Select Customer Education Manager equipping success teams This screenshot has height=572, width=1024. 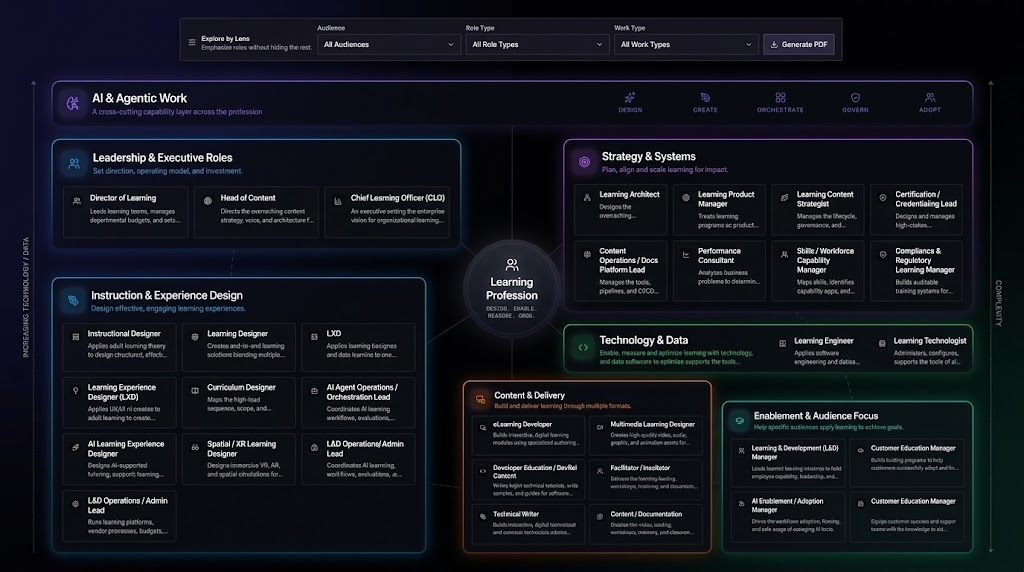[907, 516]
